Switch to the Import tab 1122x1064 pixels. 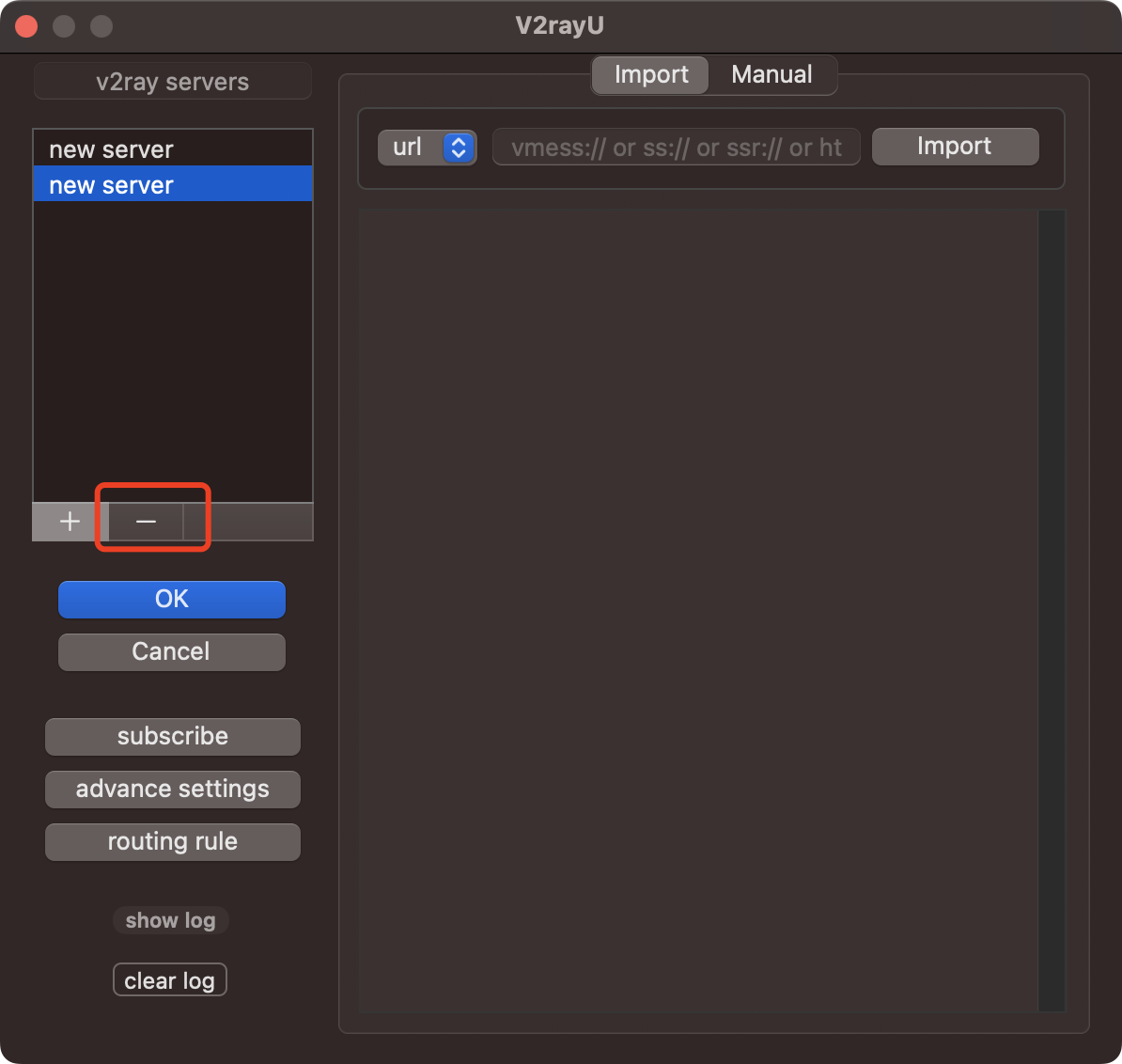click(650, 74)
